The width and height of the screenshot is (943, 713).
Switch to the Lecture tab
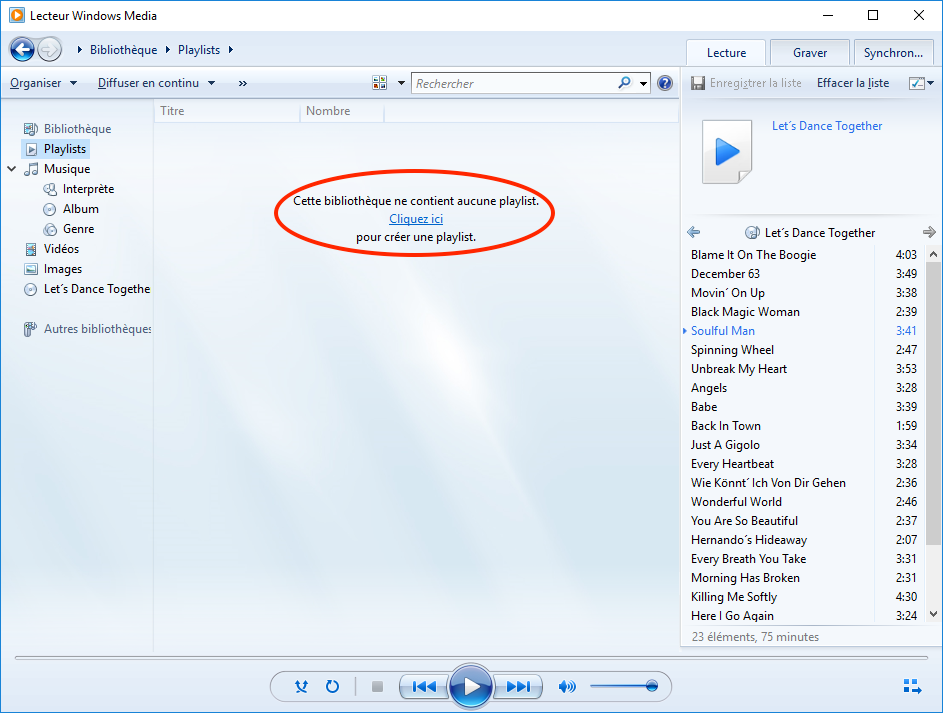pos(726,53)
